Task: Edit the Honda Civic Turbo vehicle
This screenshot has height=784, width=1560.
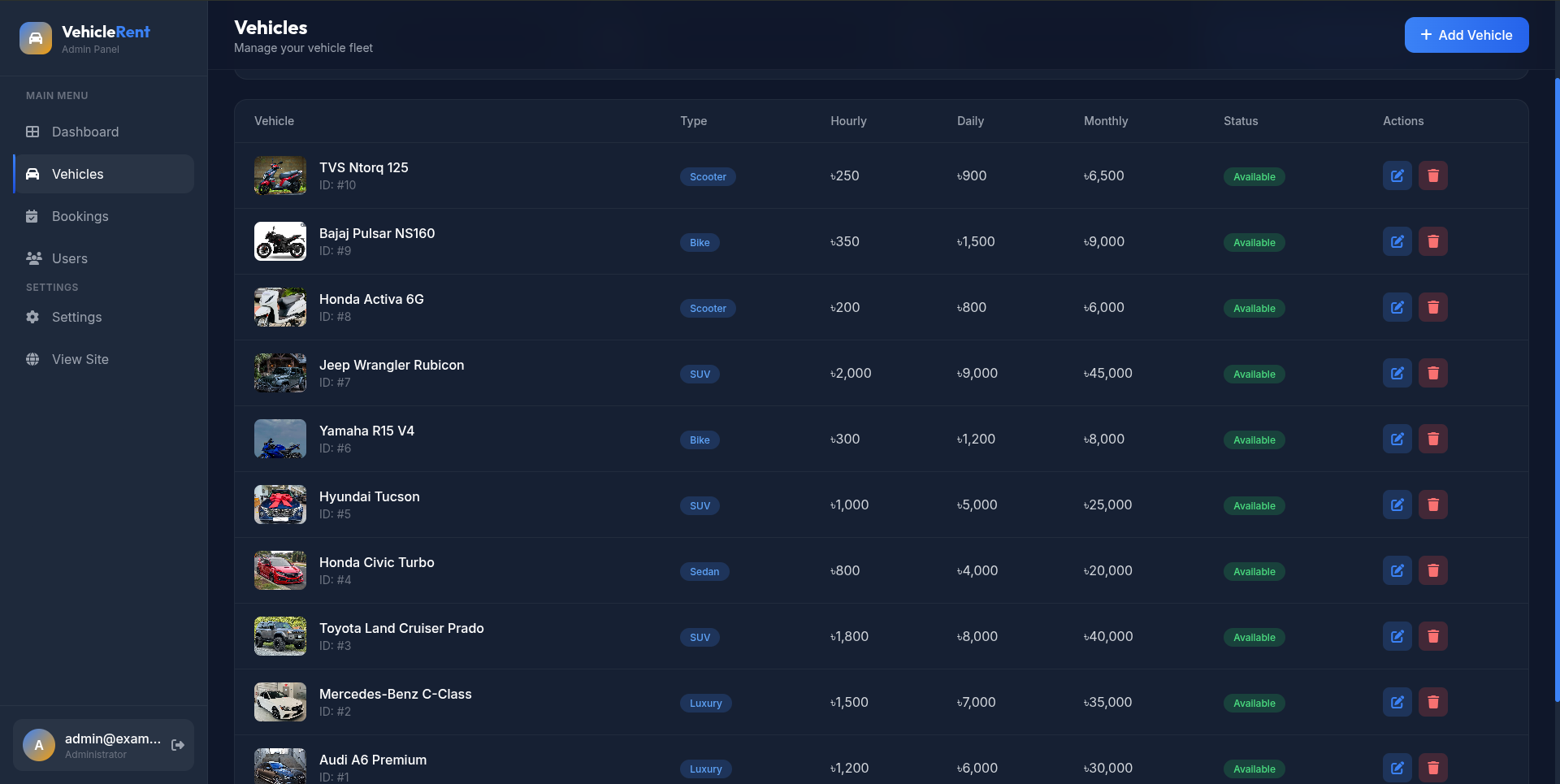Action: tap(1397, 570)
